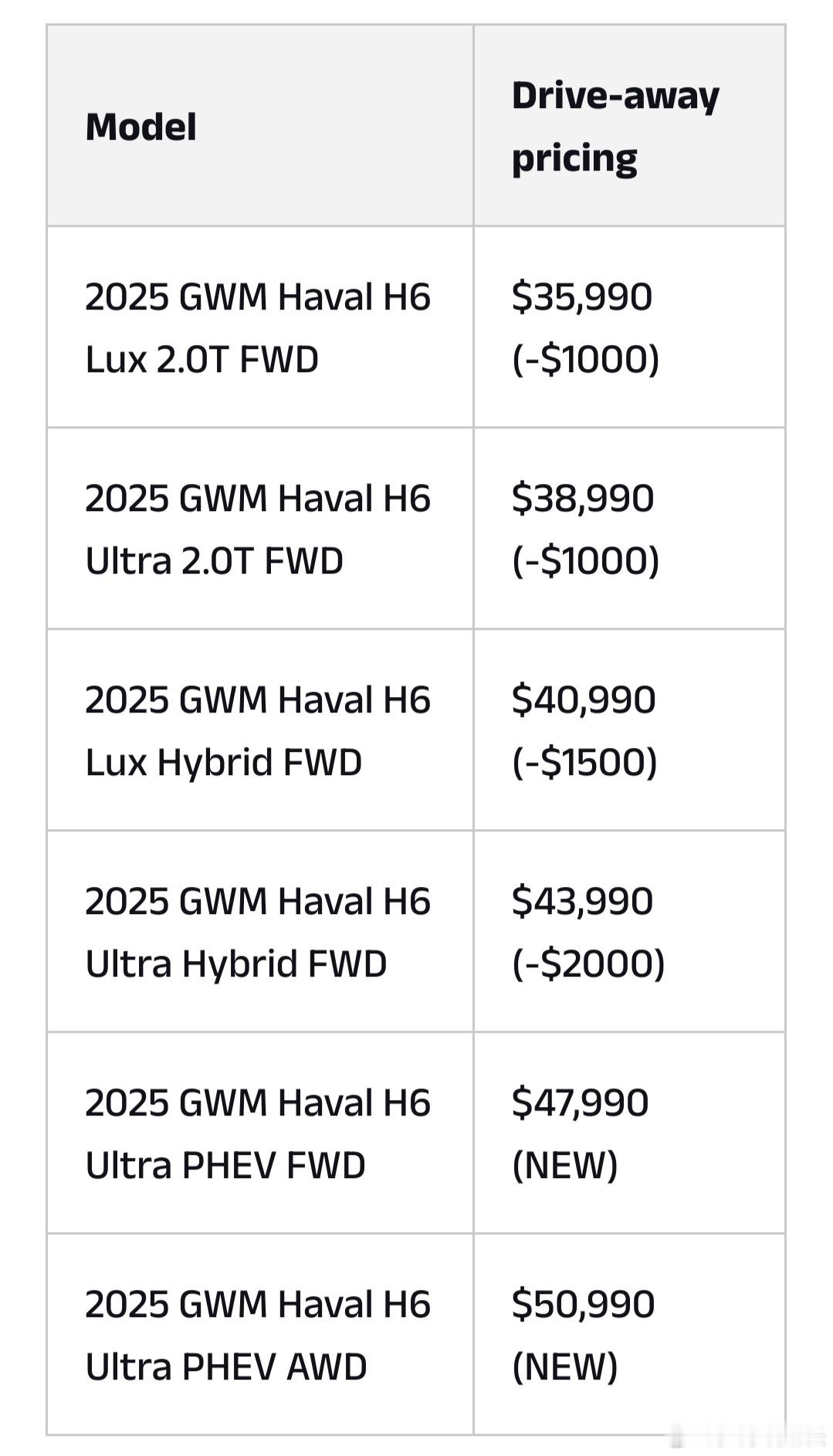833x1456 pixels.
Task: Click the $43,990 price
Action: tap(583, 901)
